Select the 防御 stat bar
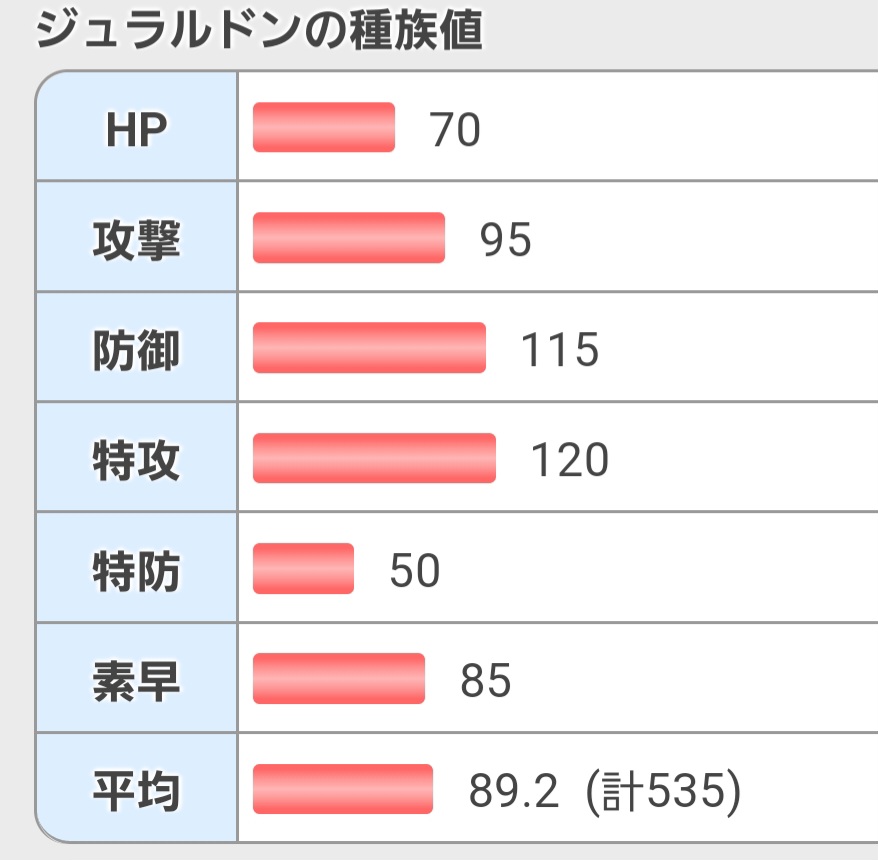Screen dimensions: 878x860 click(369, 348)
